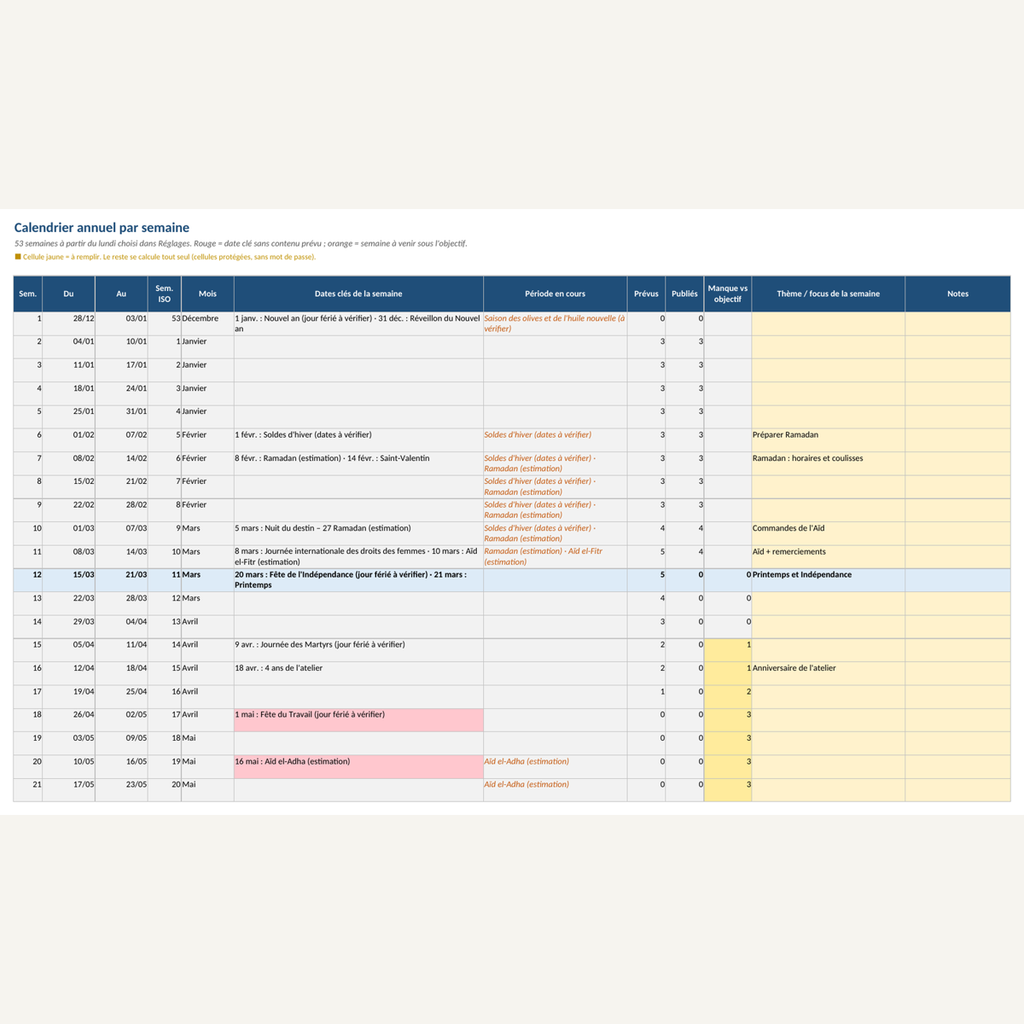1024x1024 pixels.
Task: Select the red '16 mai : Aïd el-Adha' cell
Action: [x=359, y=767]
